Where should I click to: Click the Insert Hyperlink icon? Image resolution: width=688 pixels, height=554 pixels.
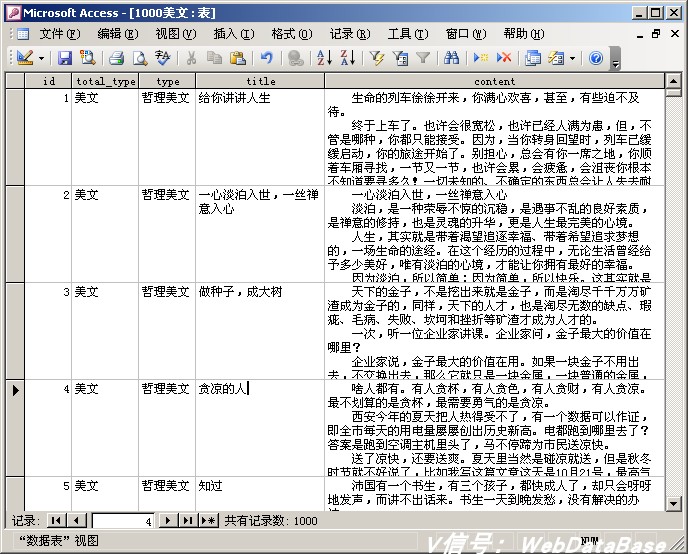(295, 58)
